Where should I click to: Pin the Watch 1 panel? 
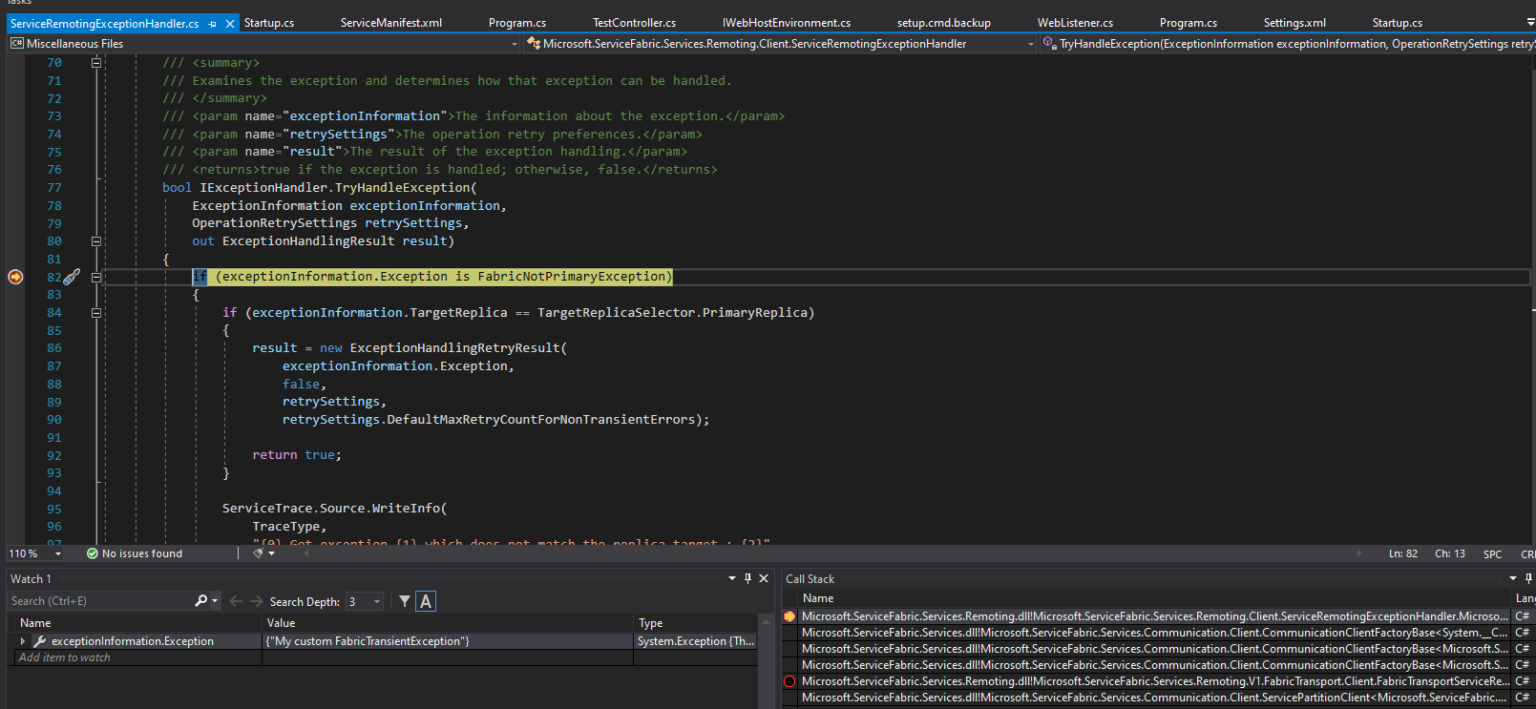pos(746,578)
